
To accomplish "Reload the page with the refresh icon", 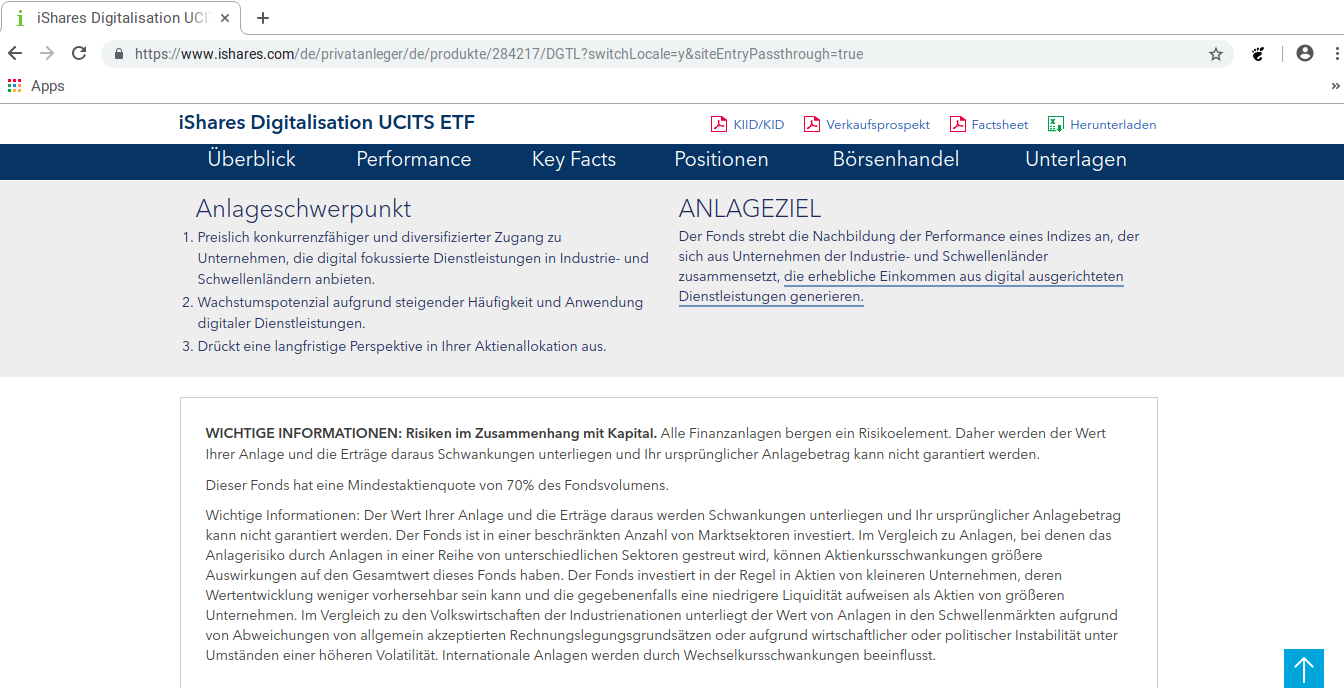I will click(79, 54).
